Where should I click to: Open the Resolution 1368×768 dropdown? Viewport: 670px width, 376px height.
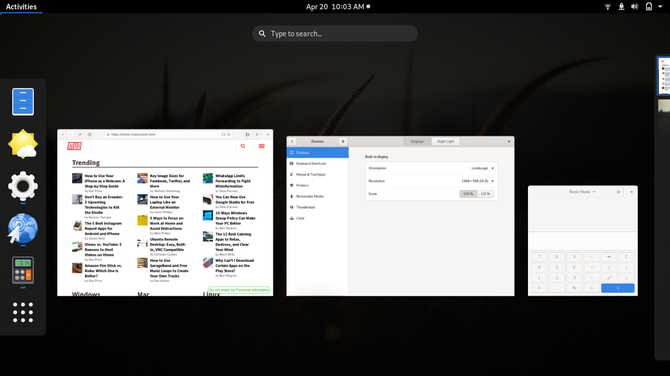(x=477, y=181)
